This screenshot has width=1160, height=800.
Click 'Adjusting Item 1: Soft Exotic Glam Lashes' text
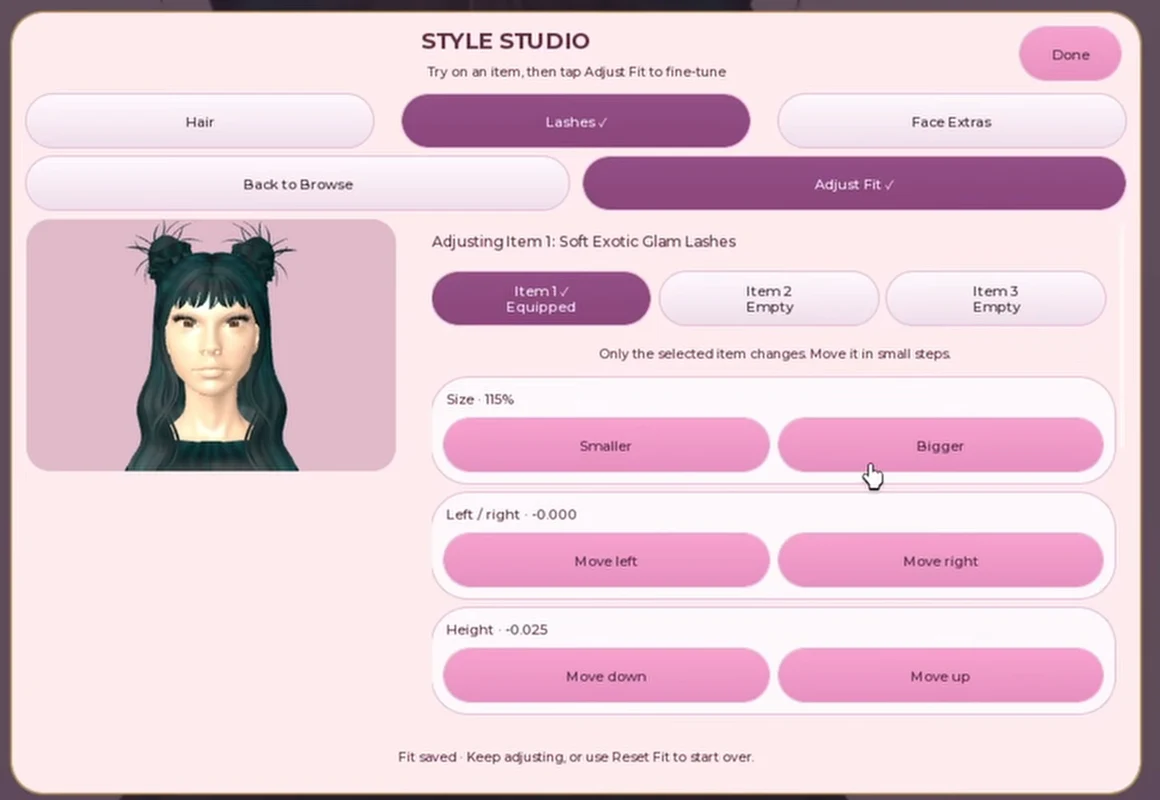pos(584,241)
